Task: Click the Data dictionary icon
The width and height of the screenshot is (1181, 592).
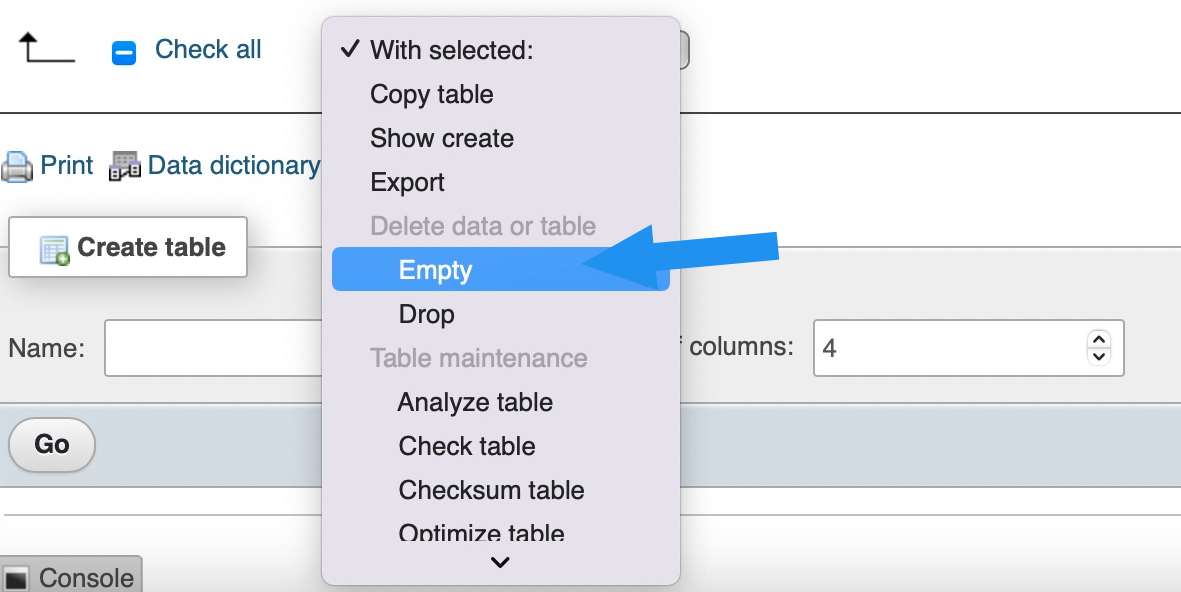Action: 125,166
